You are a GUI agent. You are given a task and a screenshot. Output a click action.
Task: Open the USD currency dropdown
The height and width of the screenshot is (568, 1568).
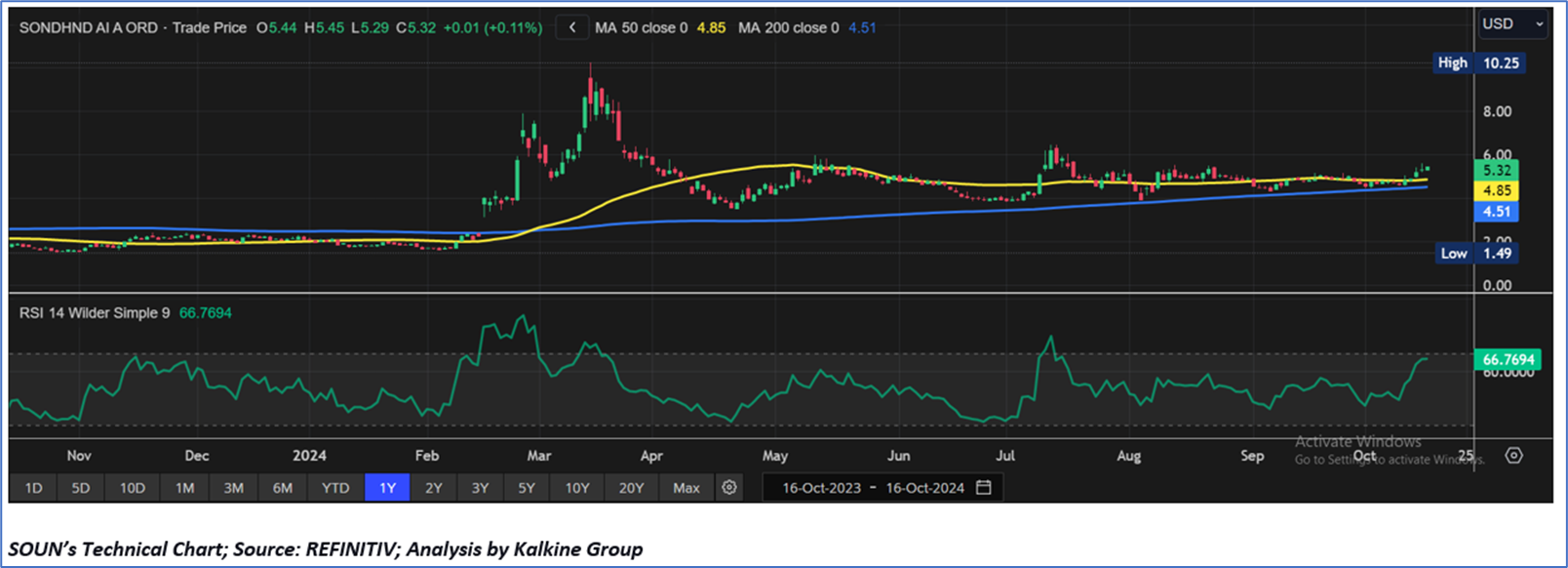click(x=1512, y=23)
